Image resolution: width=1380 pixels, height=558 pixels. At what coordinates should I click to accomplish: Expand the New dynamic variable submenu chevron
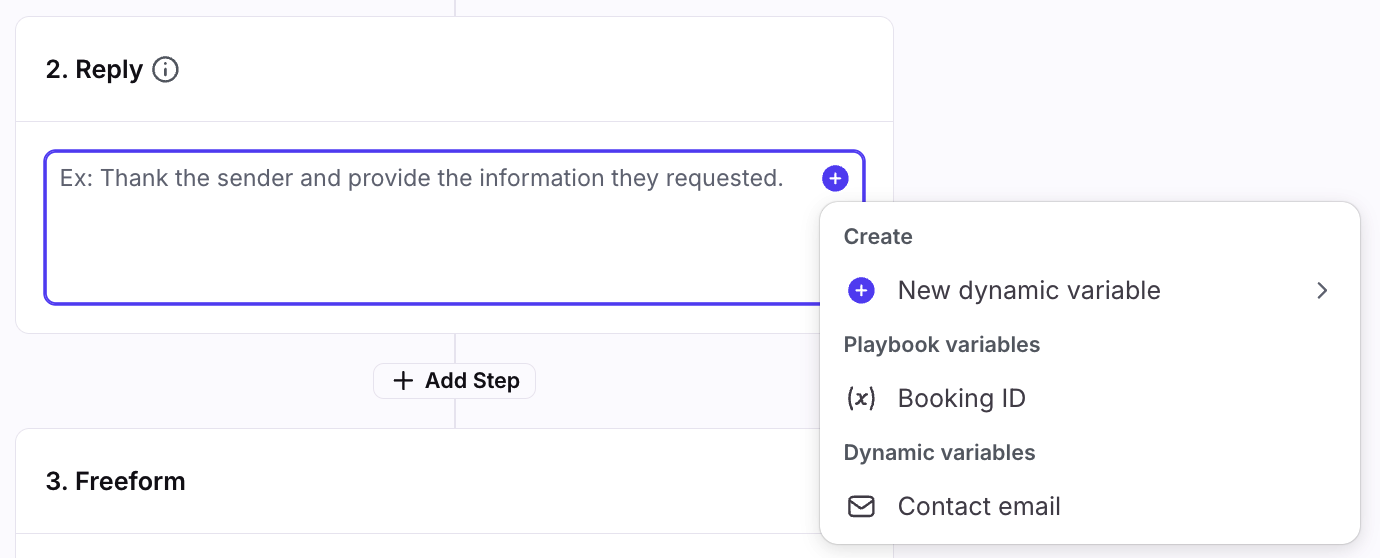point(1322,290)
